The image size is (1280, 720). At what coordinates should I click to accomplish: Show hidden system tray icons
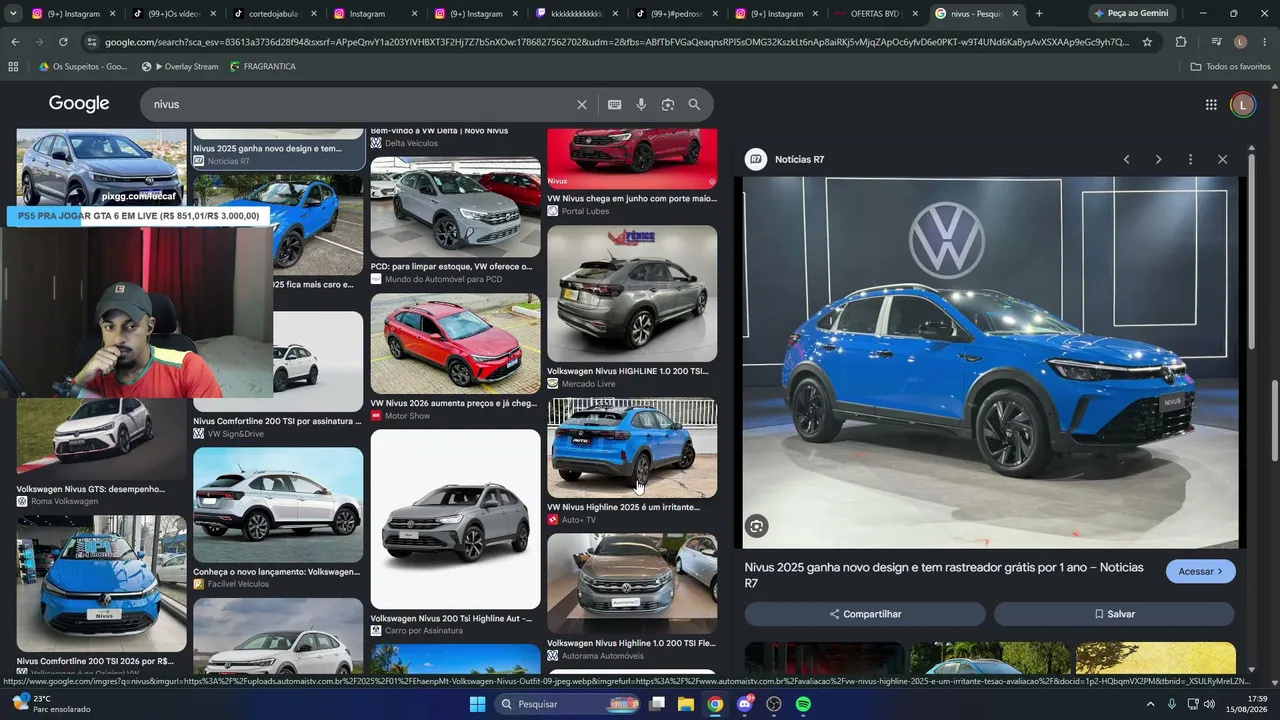1150,704
